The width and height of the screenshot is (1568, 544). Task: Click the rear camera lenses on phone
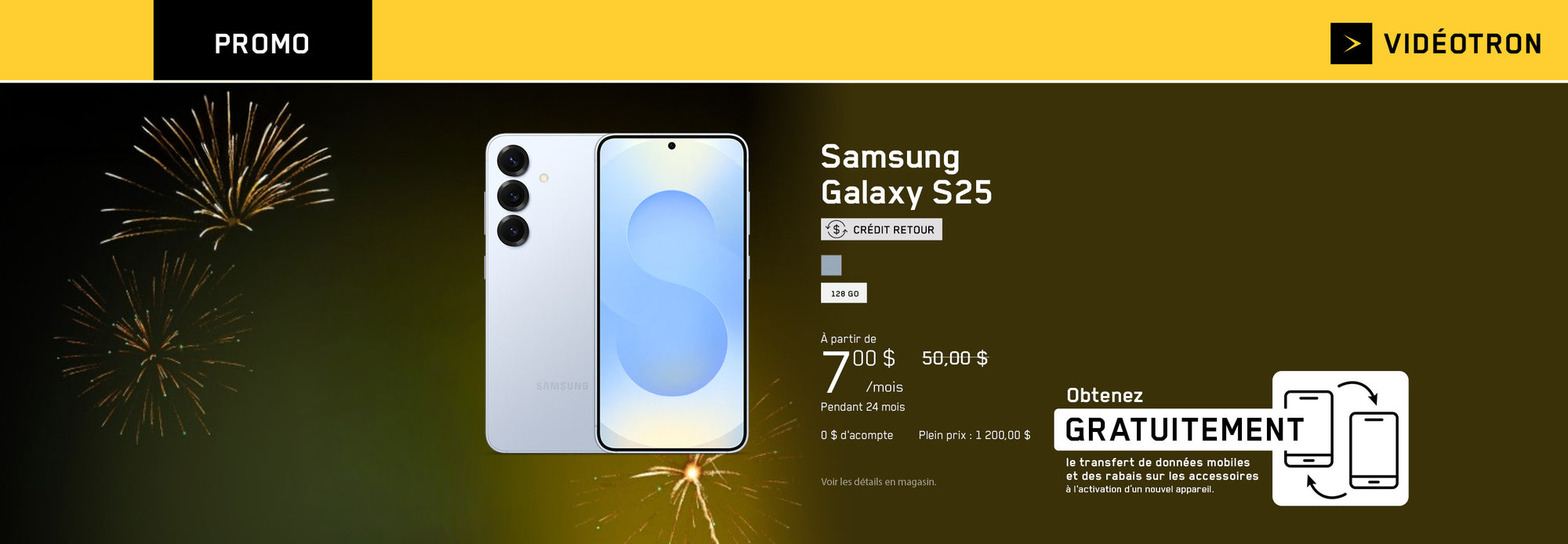513,195
